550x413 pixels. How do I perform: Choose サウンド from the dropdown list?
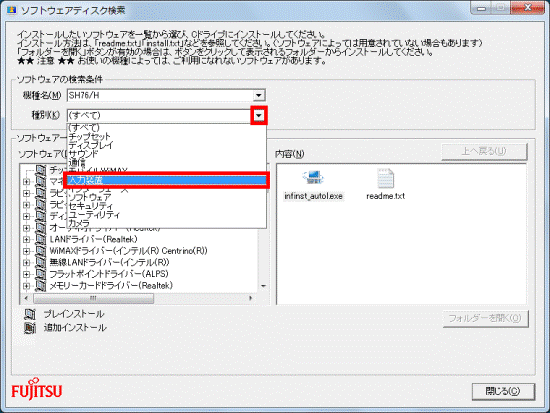[x=166, y=154]
